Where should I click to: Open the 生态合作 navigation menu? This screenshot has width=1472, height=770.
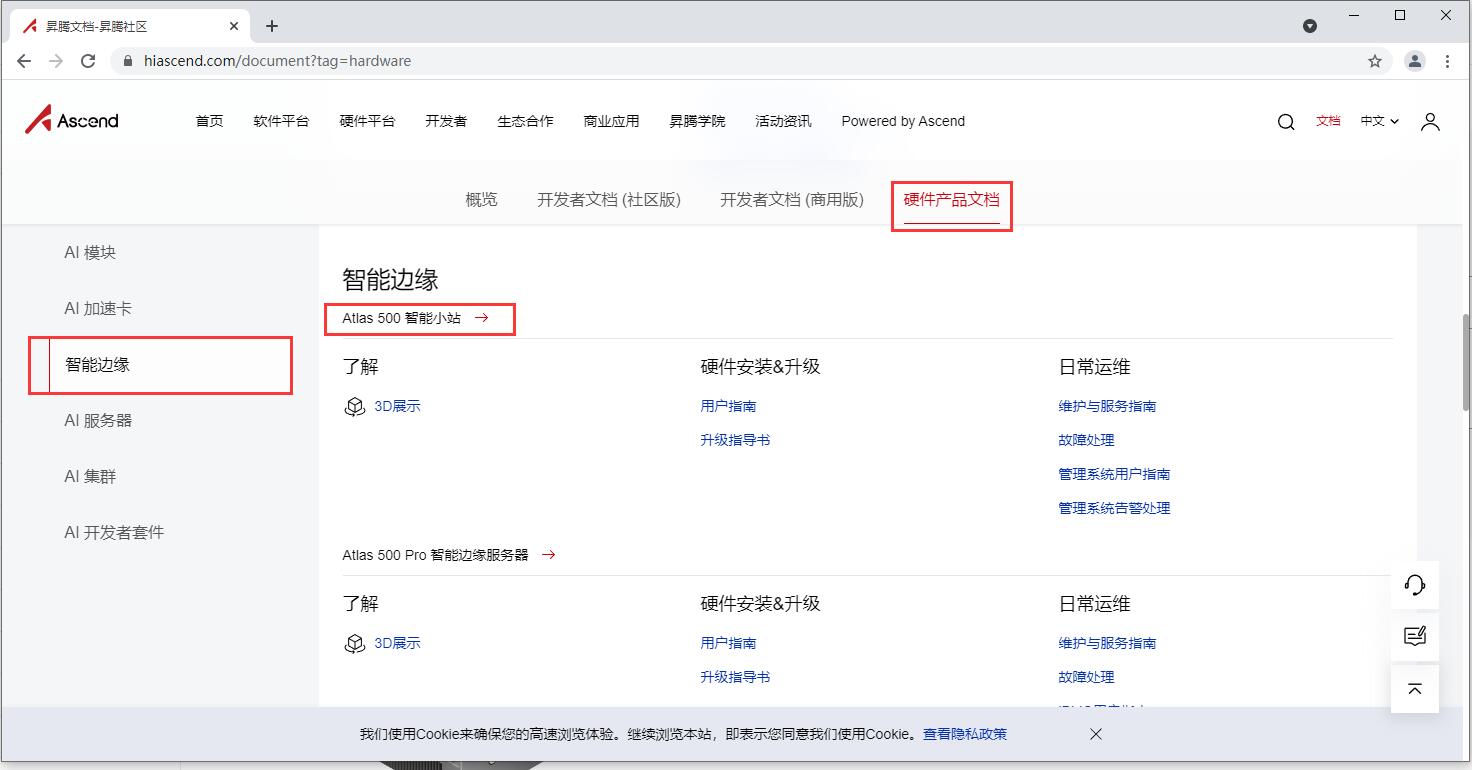point(525,121)
